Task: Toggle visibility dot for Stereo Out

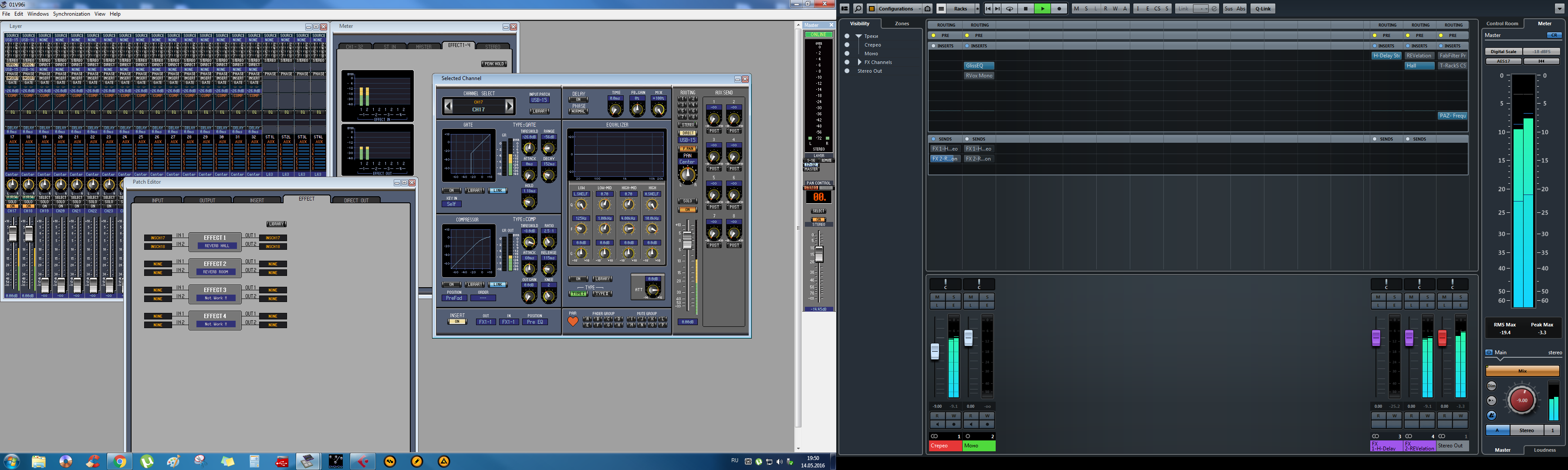Action: [847, 71]
